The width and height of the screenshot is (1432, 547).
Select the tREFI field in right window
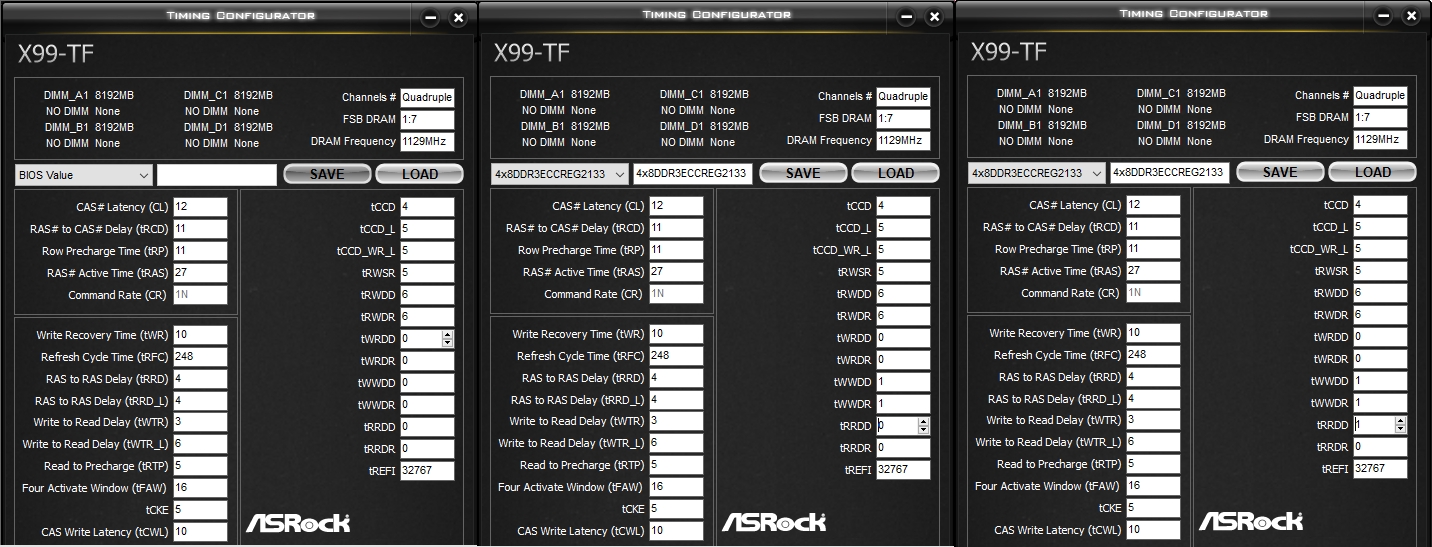point(1380,469)
